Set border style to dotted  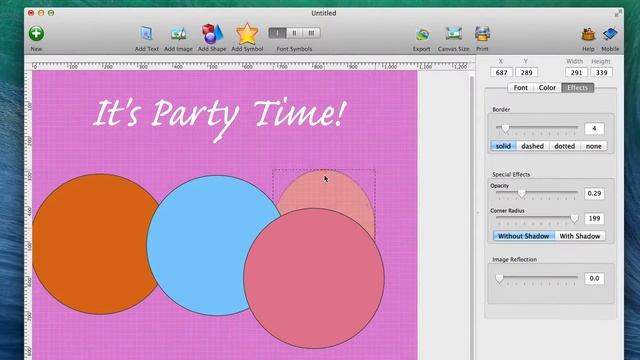(564, 146)
